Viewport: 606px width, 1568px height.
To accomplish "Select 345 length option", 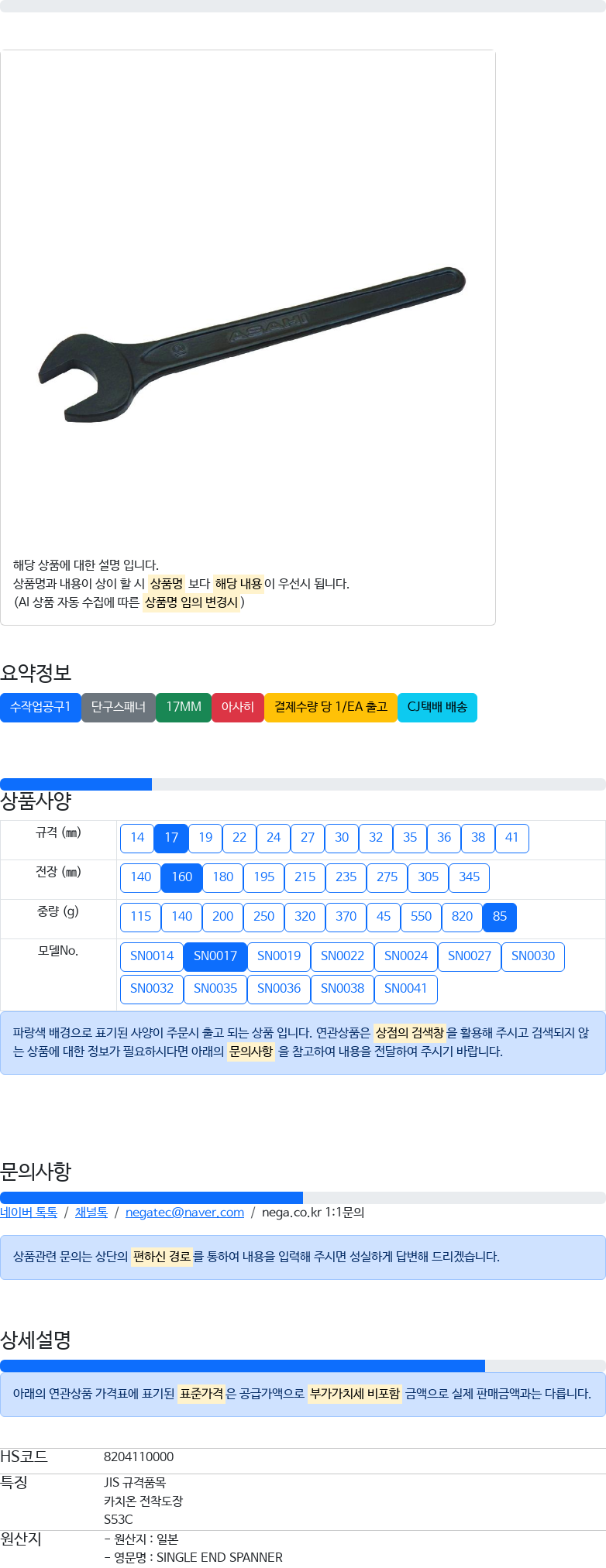I will [470, 877].
